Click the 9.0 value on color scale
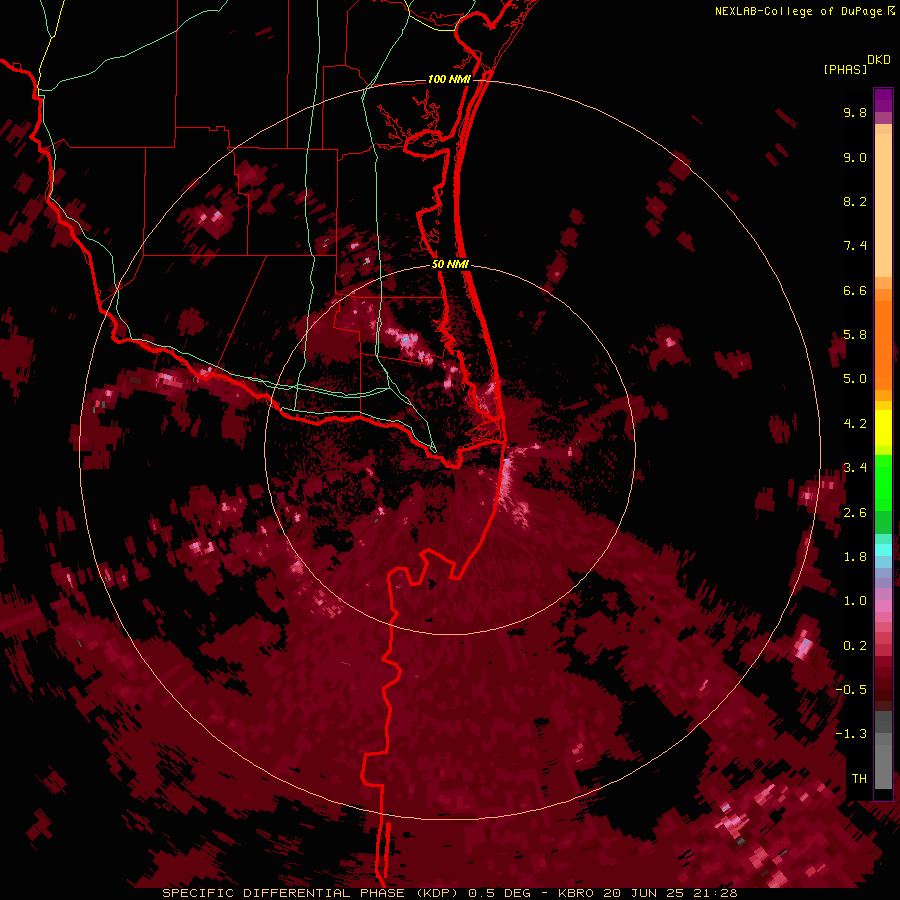This screenshot has height=900, width=900. pos(855,157)
